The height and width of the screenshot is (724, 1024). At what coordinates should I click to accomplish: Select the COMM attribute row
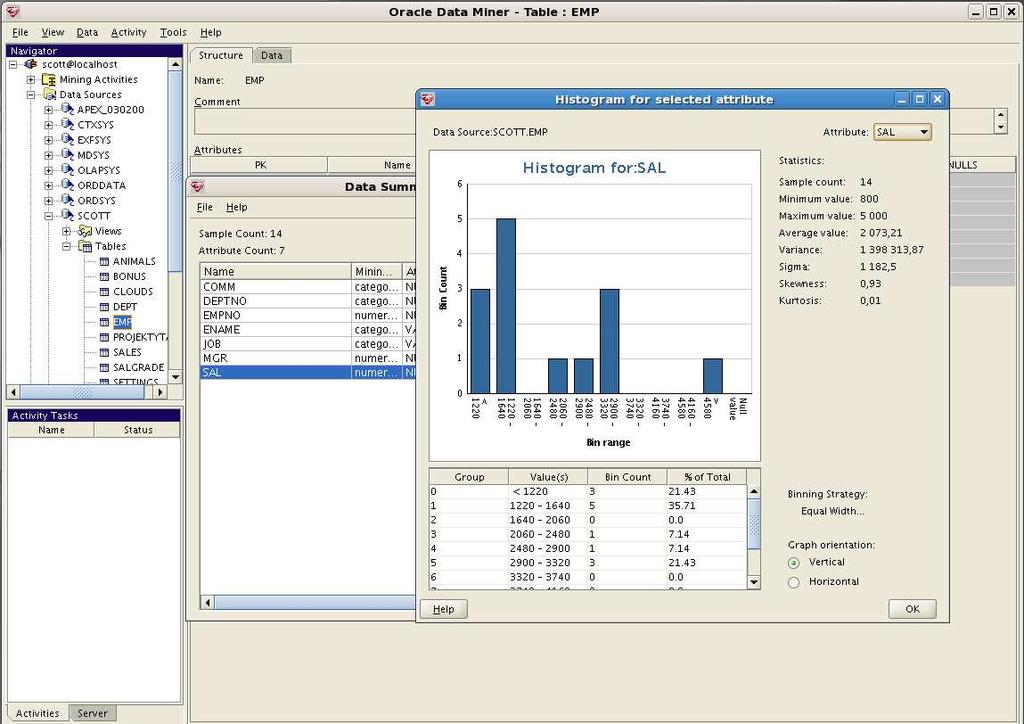tap(307, 287)
